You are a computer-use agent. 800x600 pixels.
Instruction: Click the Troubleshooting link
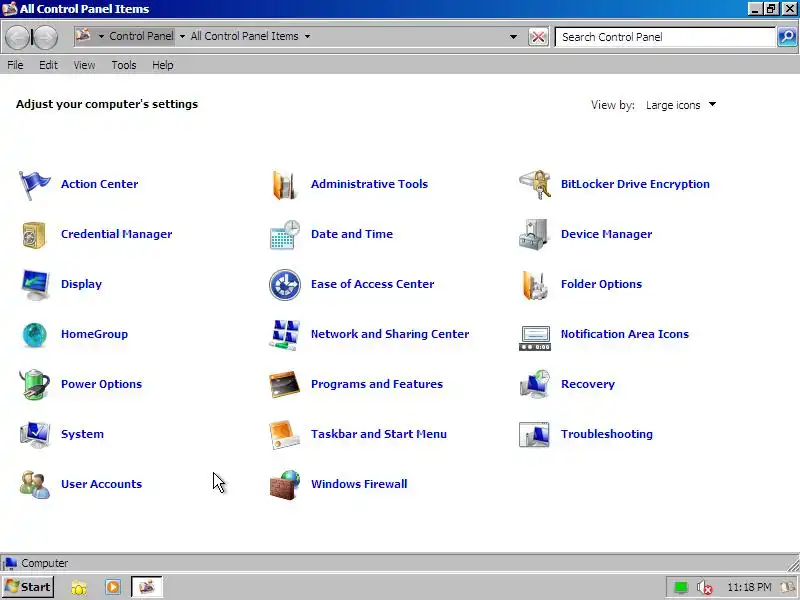[607, 434]
